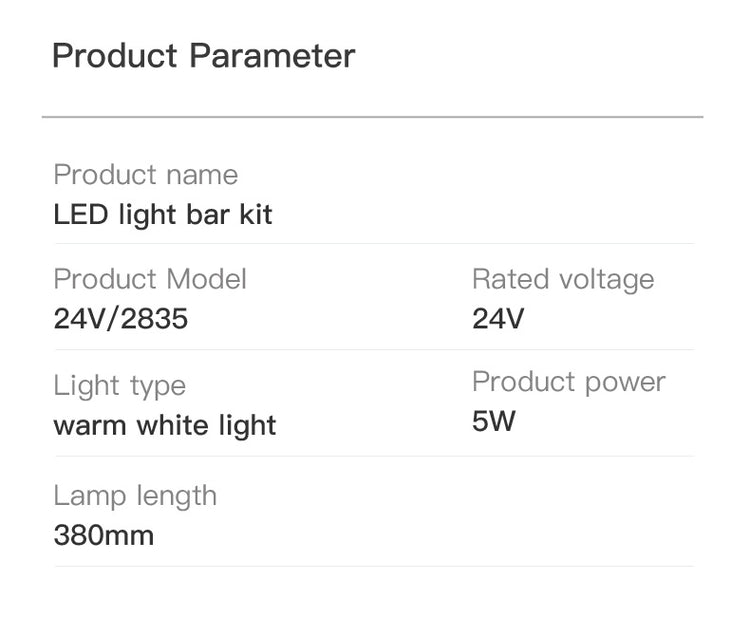Click the thick divider below the title

(372, 117)
